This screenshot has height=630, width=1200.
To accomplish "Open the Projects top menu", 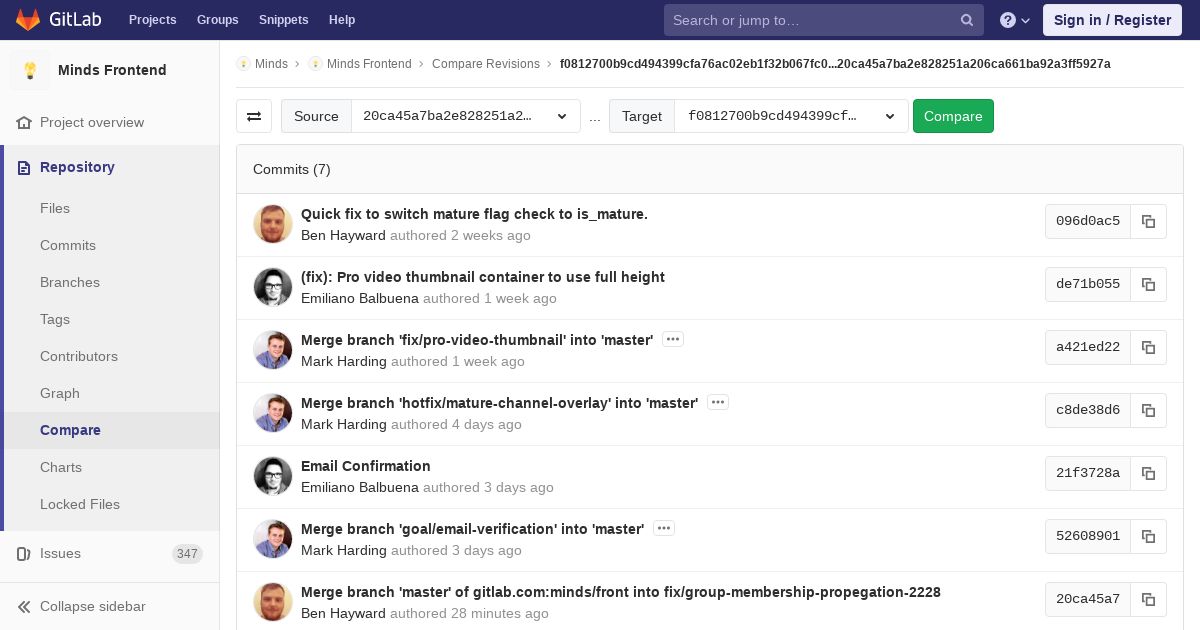I will pyautogui.click(x=153, y=20).
